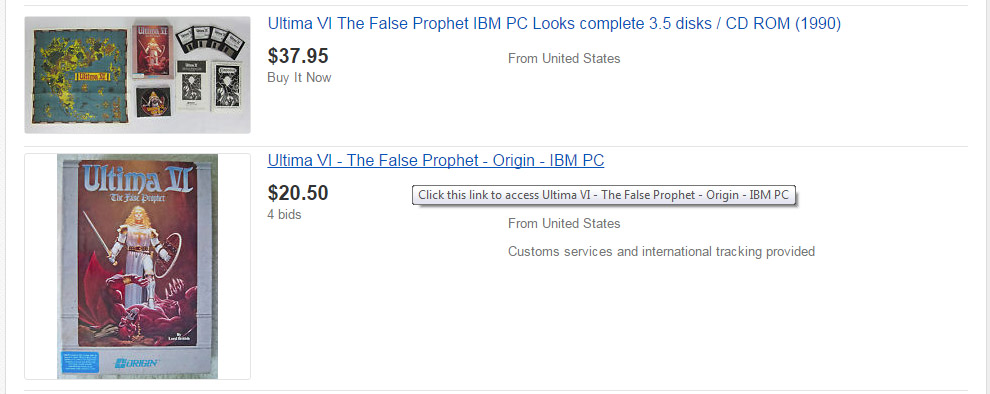Viewport: 990px width, 394px height.
Task: Click the Origin logo on the box
Action: pyautogui.click(x=136, y=364)
